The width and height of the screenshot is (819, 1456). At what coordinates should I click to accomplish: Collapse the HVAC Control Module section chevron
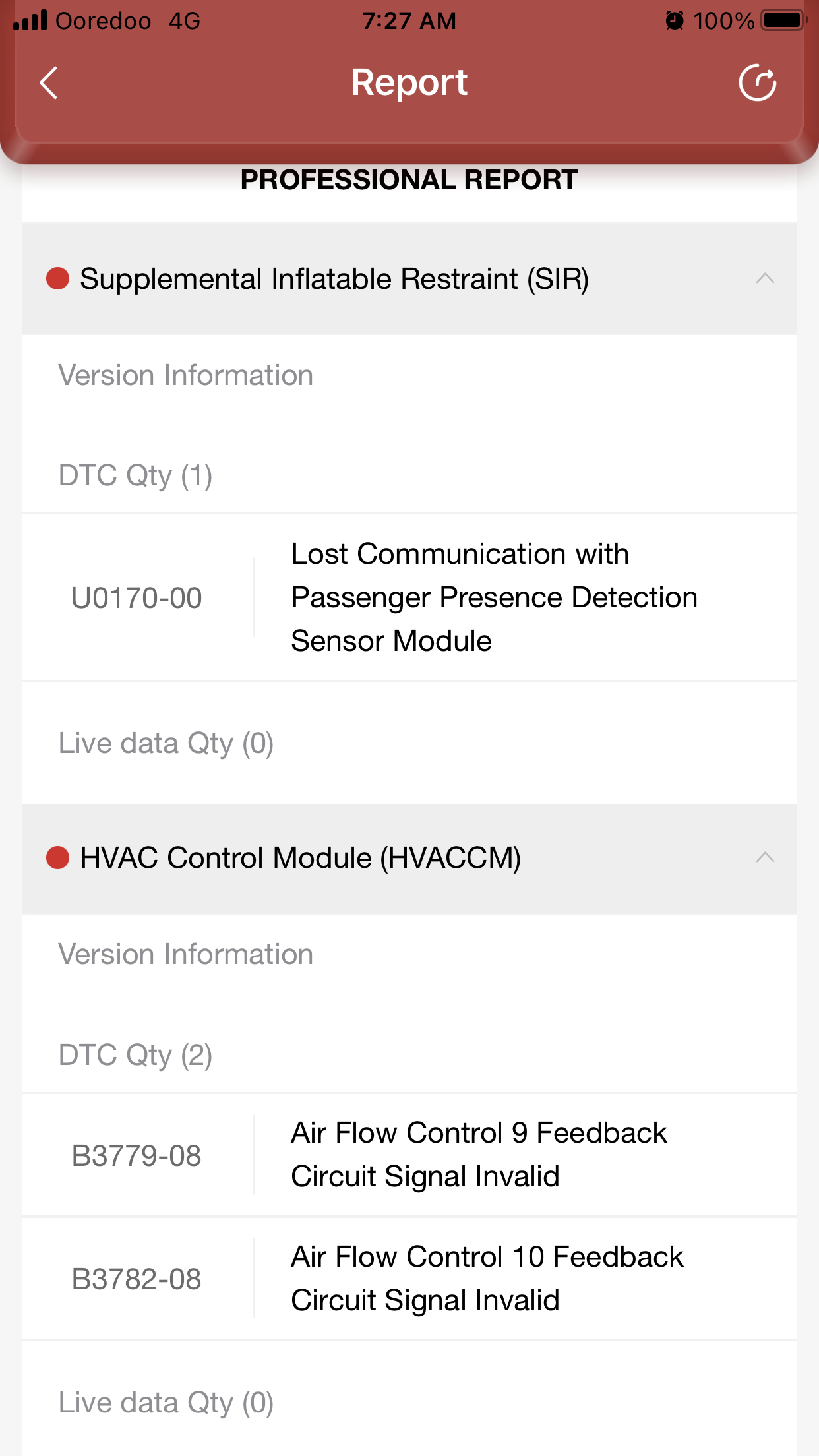(x=764, y=858)
